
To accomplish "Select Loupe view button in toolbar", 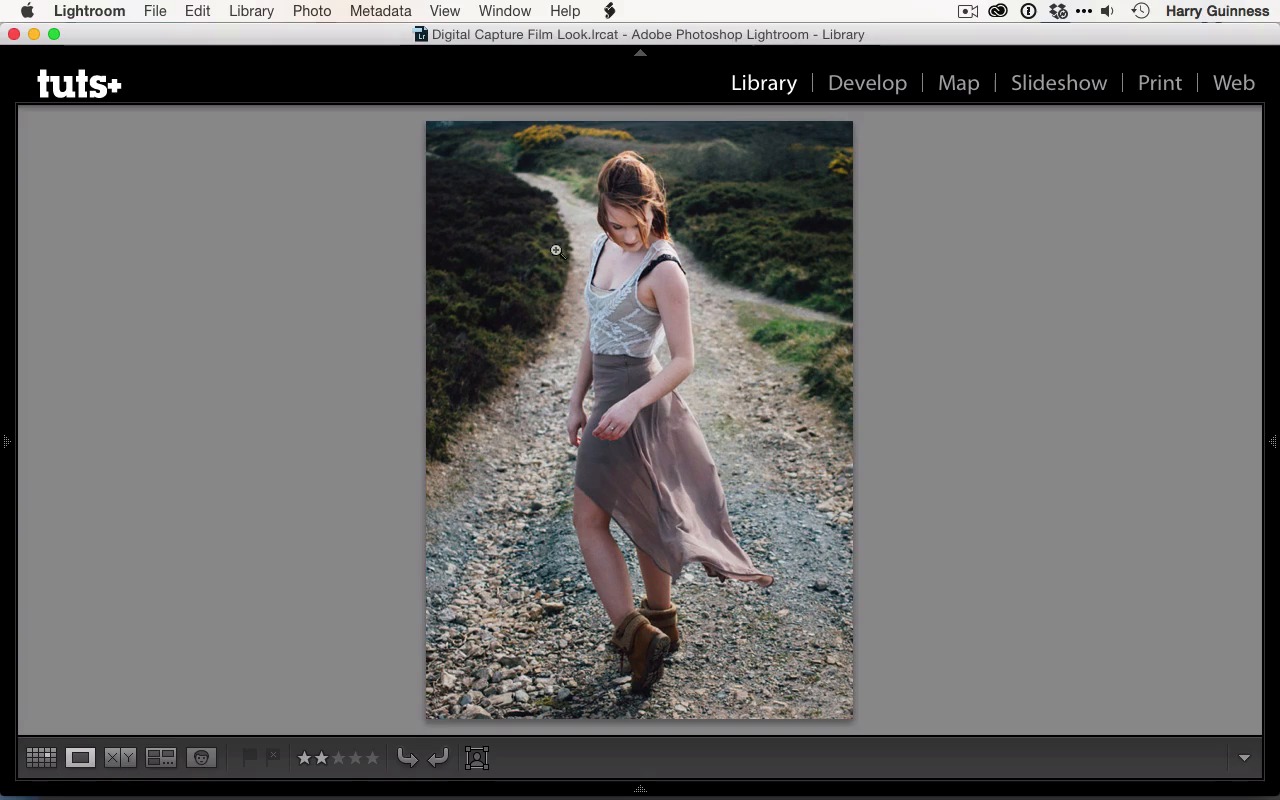I will 81,758.
